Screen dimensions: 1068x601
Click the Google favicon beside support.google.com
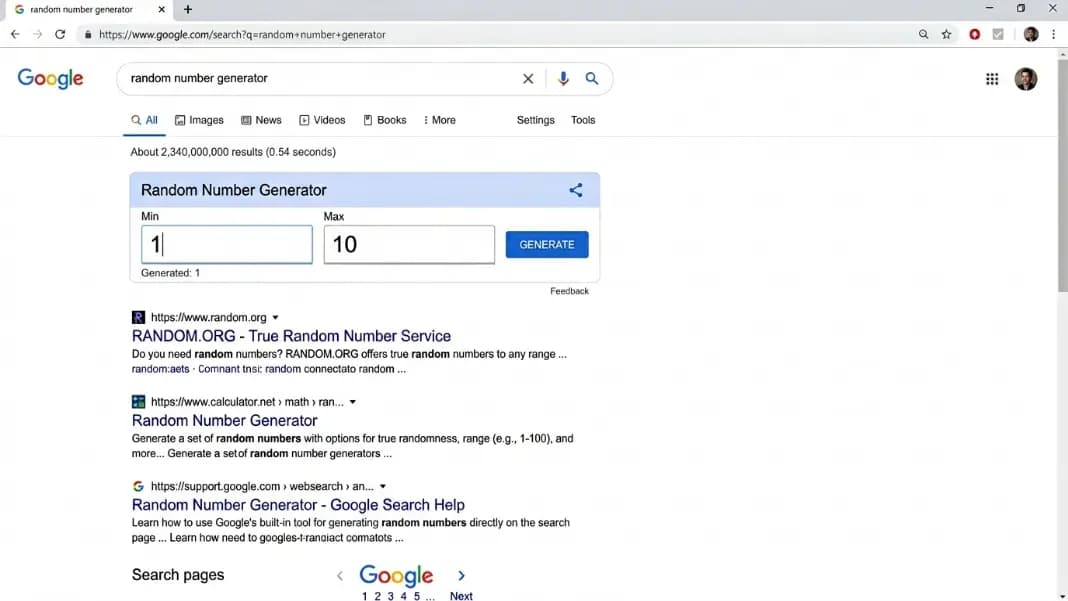tap(138, 486)
